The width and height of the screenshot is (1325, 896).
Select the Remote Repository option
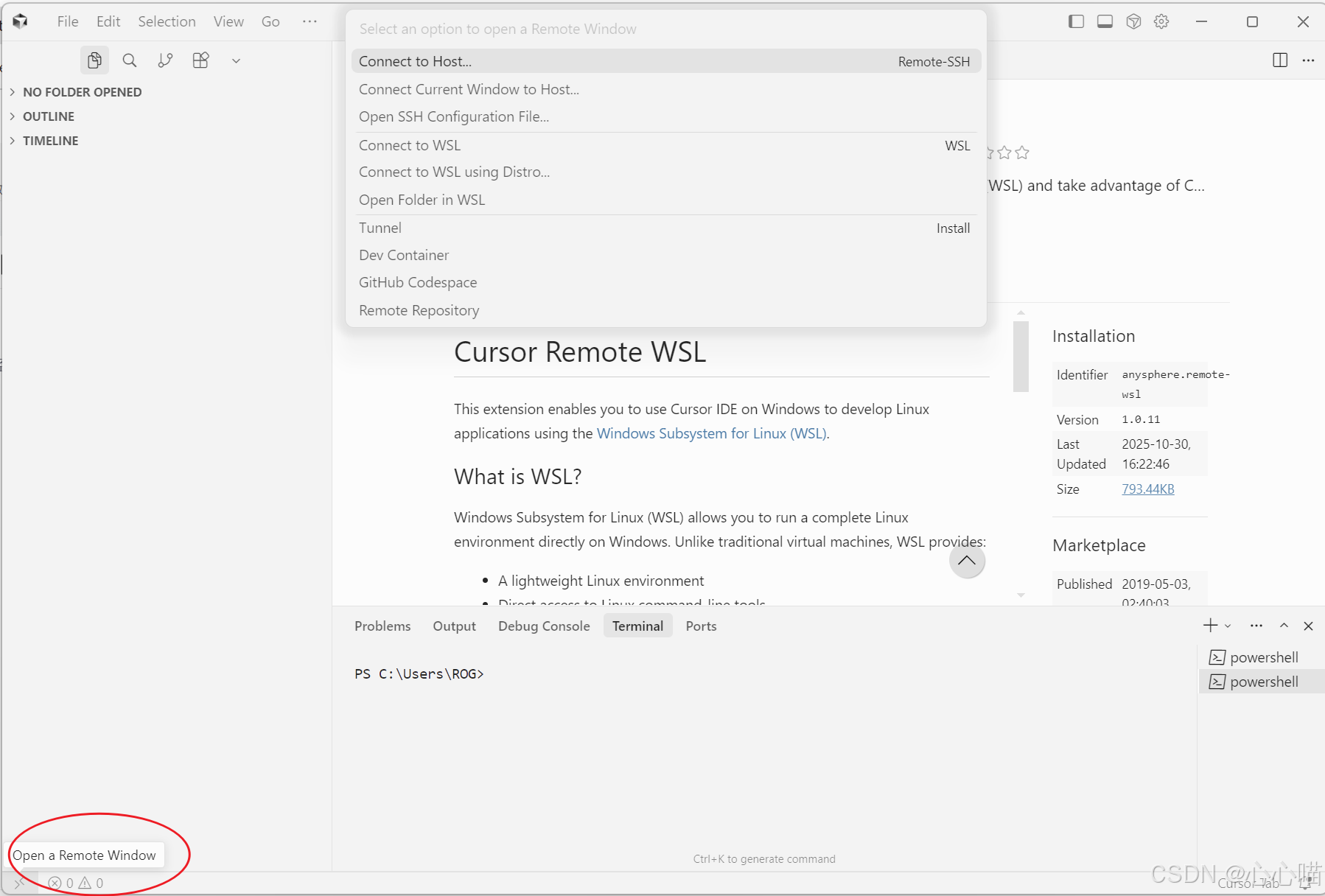point(666,310)
